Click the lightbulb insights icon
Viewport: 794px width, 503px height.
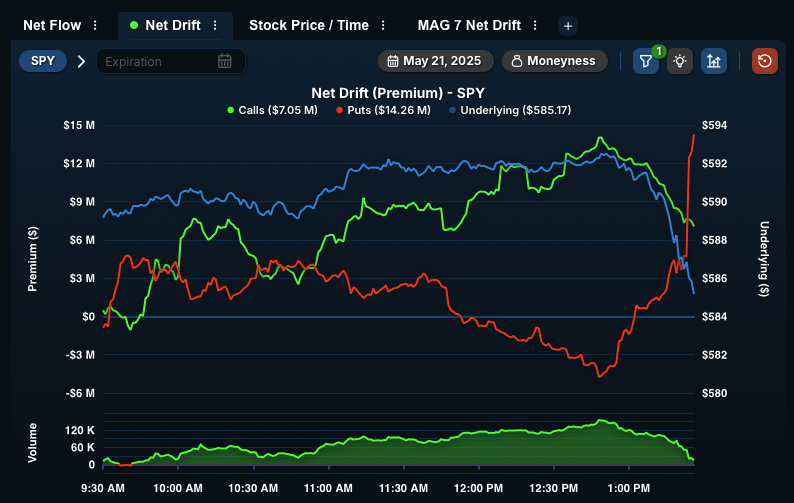tap(680, 61)
